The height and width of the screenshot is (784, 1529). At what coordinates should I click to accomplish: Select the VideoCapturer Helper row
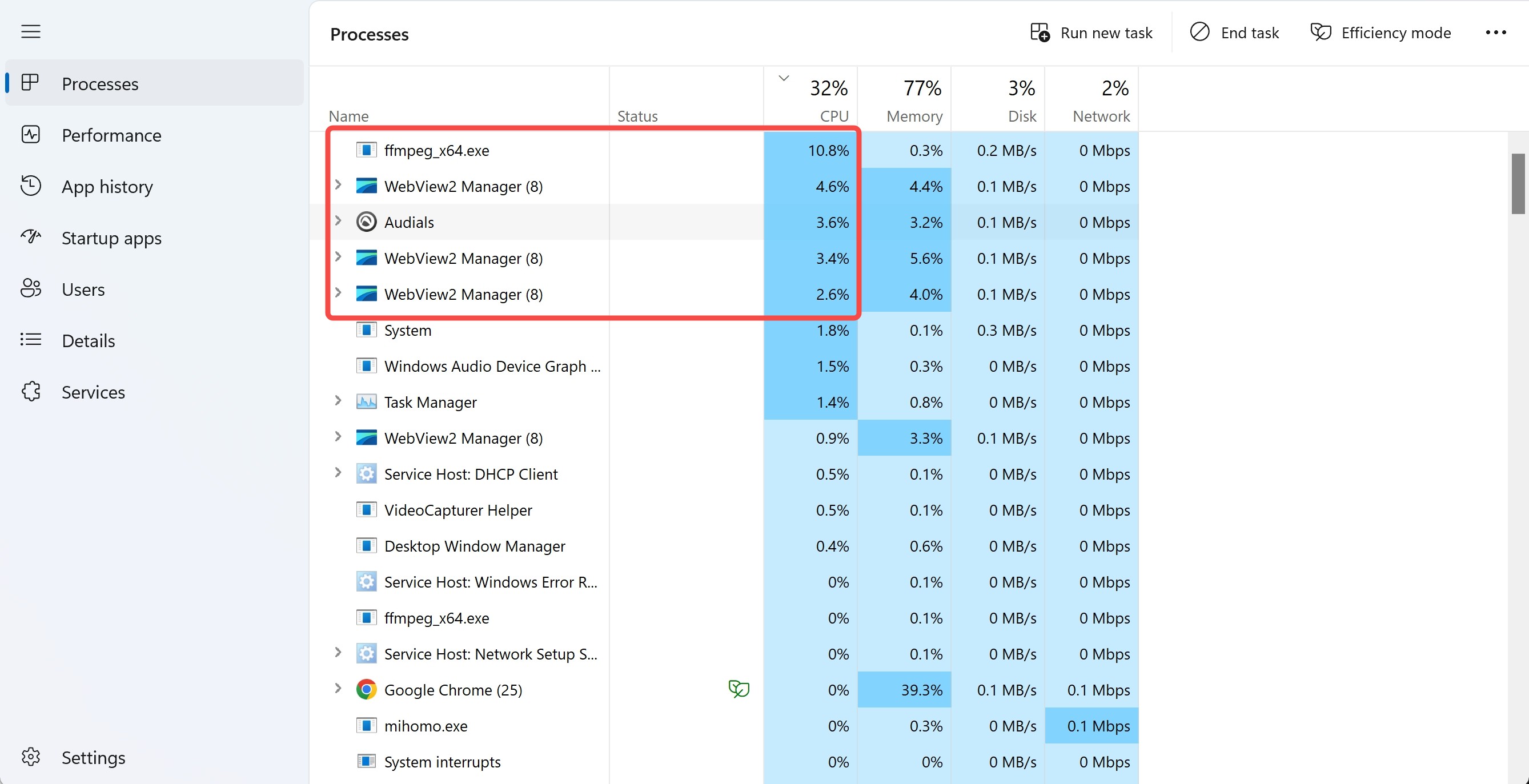click(x=724, y=510)
